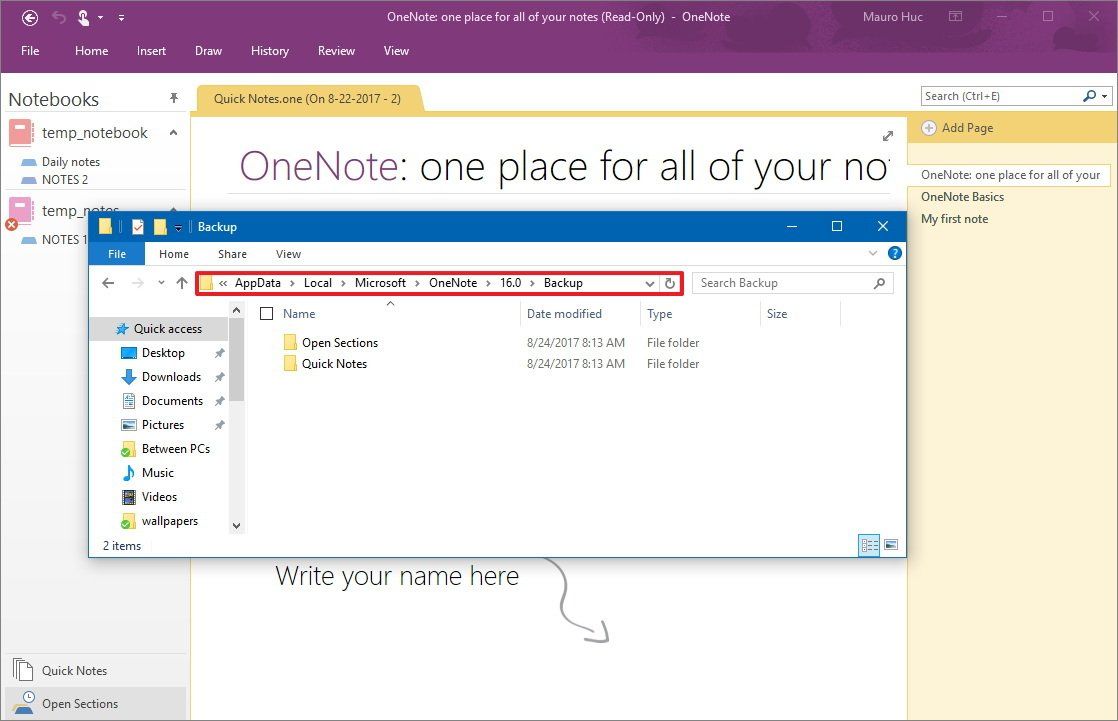Click AppData in the address path
Viewport: 1118px width, 721px height.
coord(257,283)
